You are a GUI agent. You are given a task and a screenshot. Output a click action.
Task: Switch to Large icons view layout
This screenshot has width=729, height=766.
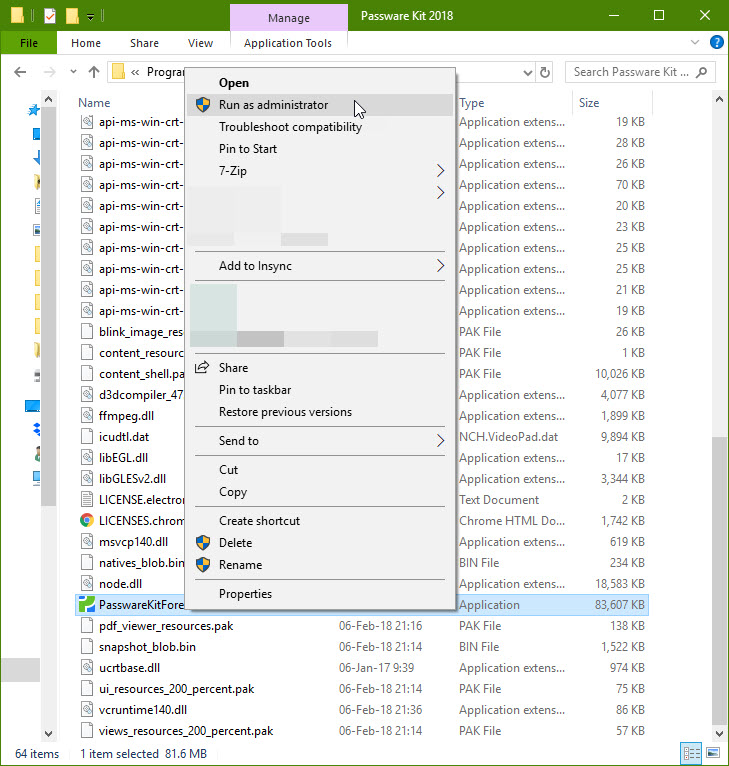click(x=713, y=753)
